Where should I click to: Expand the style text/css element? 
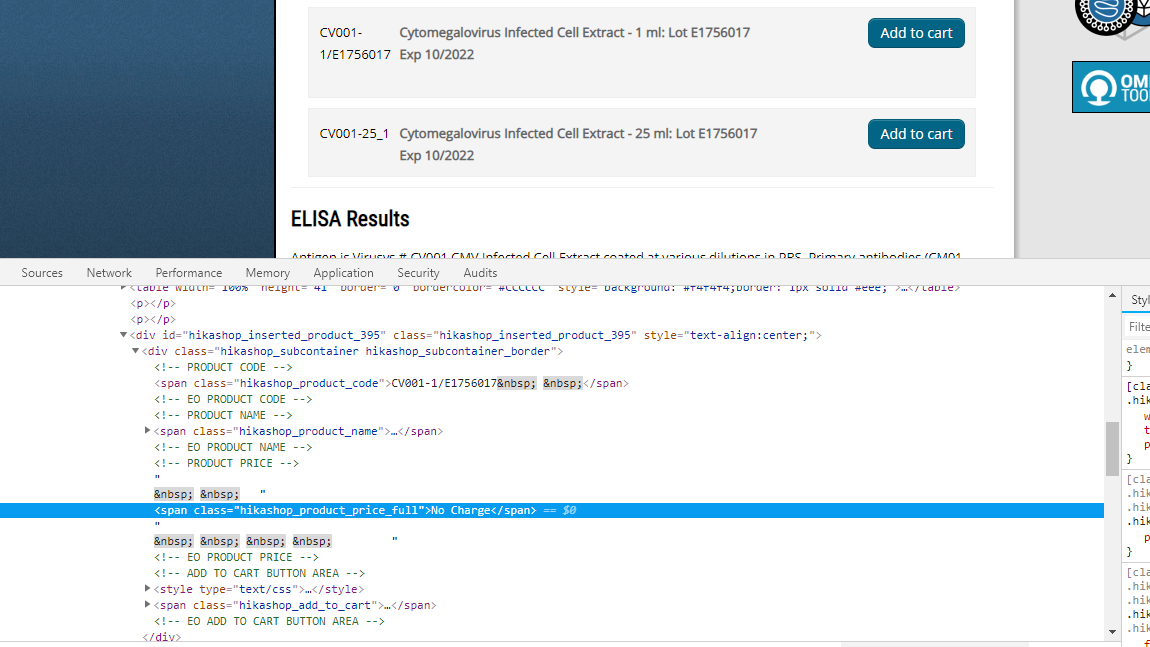point(148,589)
